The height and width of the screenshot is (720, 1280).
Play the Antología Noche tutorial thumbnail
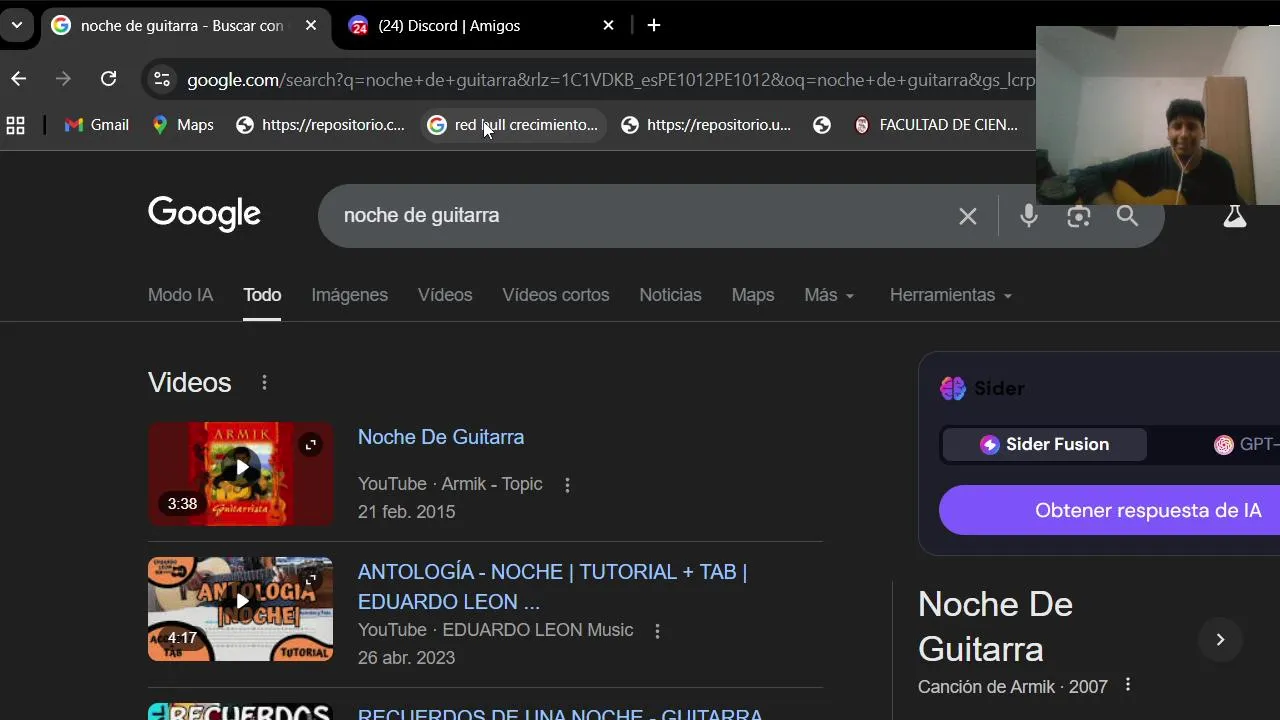coord(240,609)
